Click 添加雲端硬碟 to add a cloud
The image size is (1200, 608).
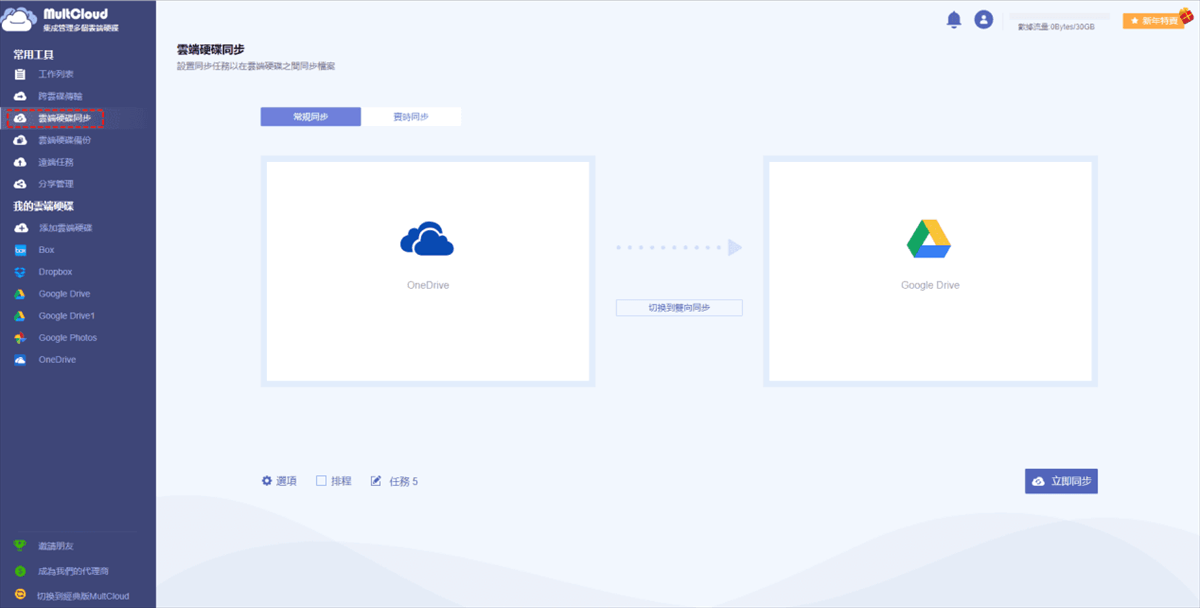65,228
